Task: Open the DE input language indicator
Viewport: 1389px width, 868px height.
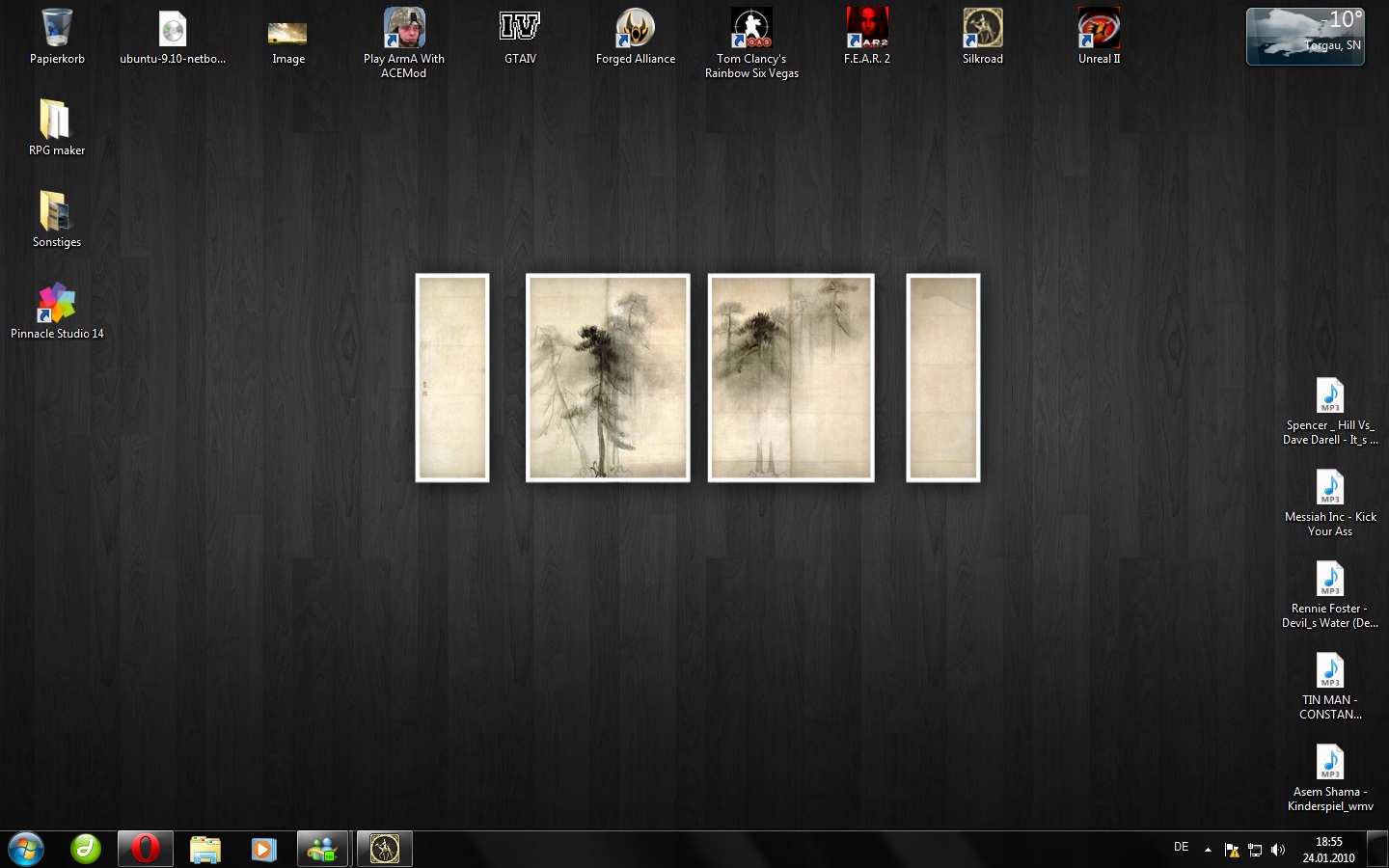Action: click(x=1181, y=847)
